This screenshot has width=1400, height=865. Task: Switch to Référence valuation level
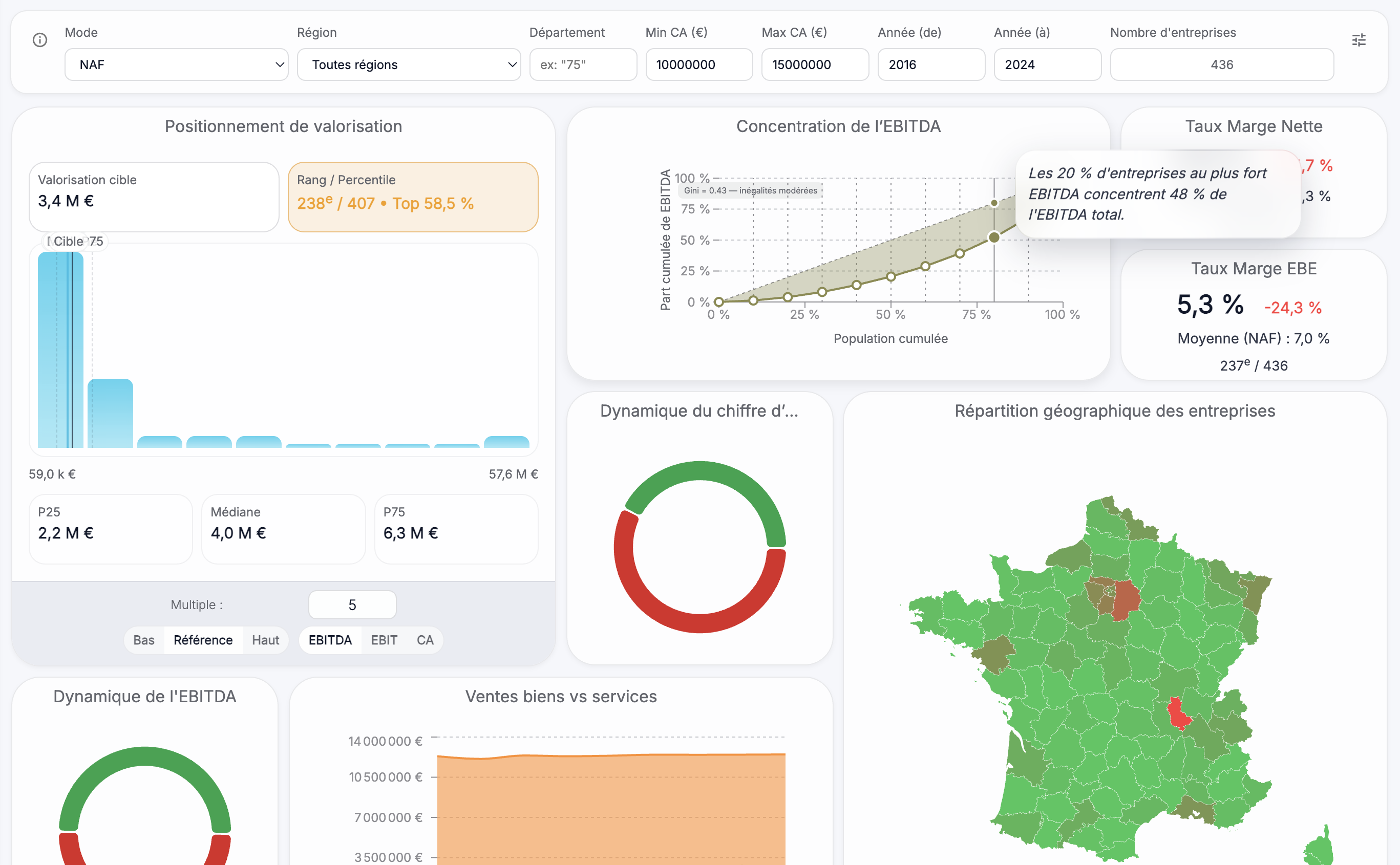203,640
